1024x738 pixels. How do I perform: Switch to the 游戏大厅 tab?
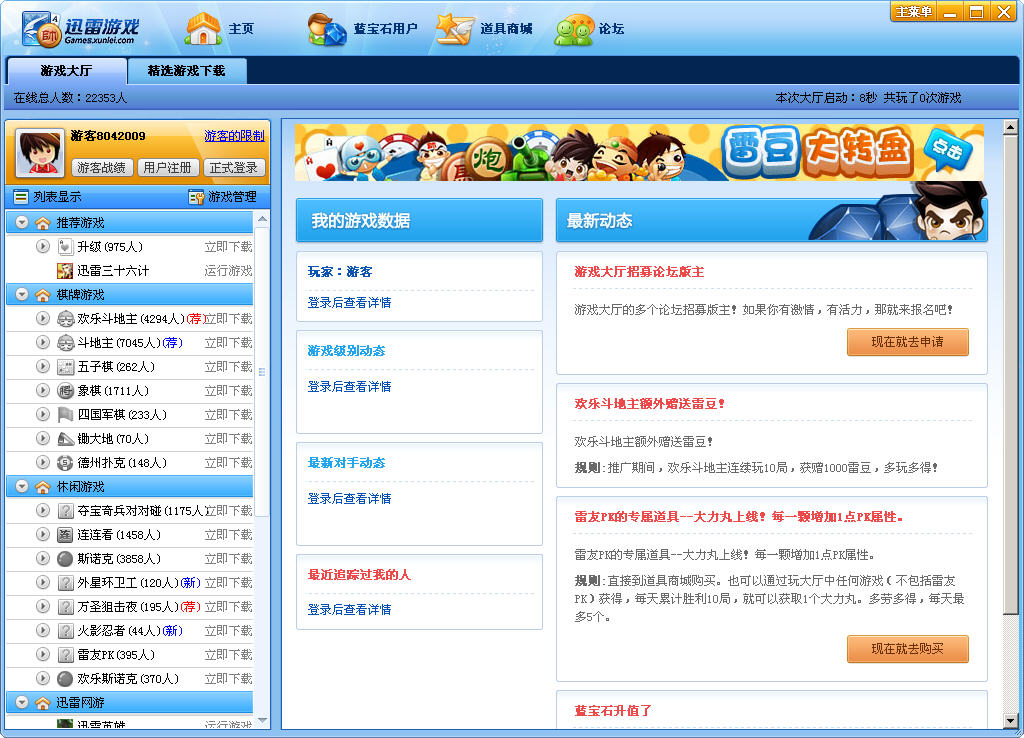coord(67,71)
